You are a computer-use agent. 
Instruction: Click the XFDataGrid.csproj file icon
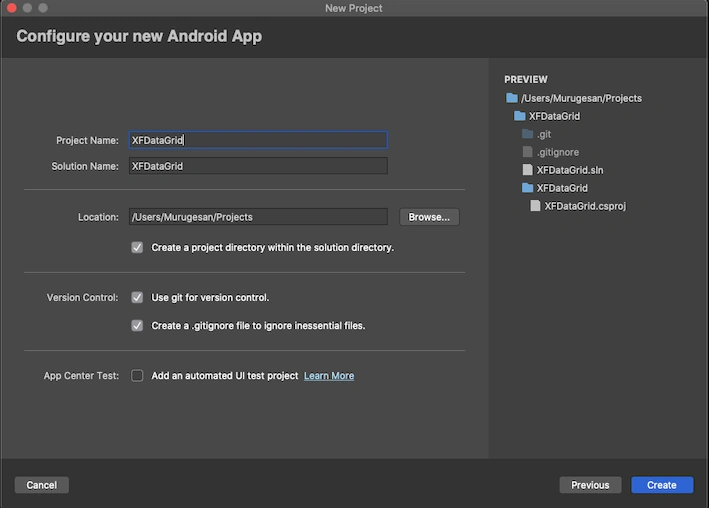click(535, 206)
